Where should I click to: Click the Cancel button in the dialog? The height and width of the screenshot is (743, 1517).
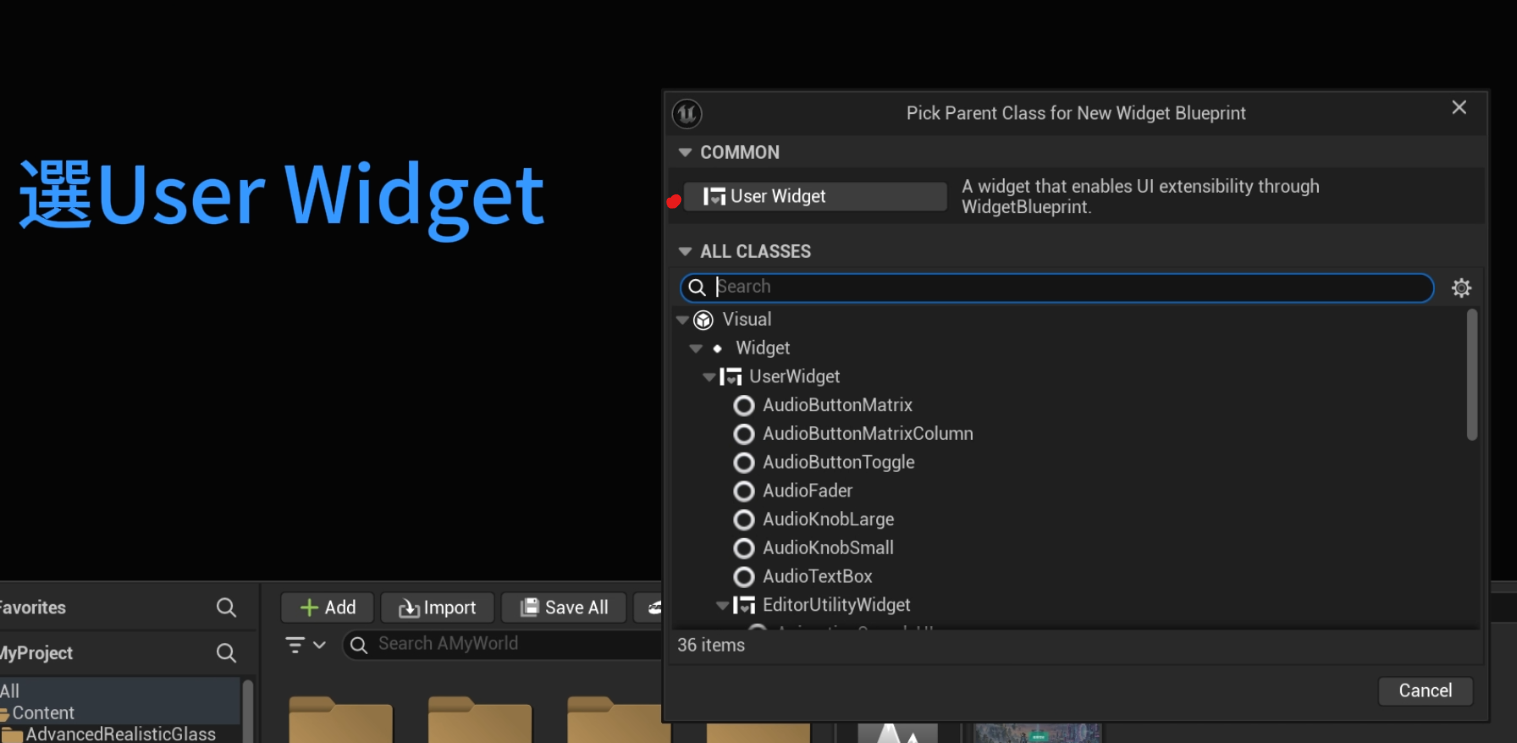[1425, 690]
